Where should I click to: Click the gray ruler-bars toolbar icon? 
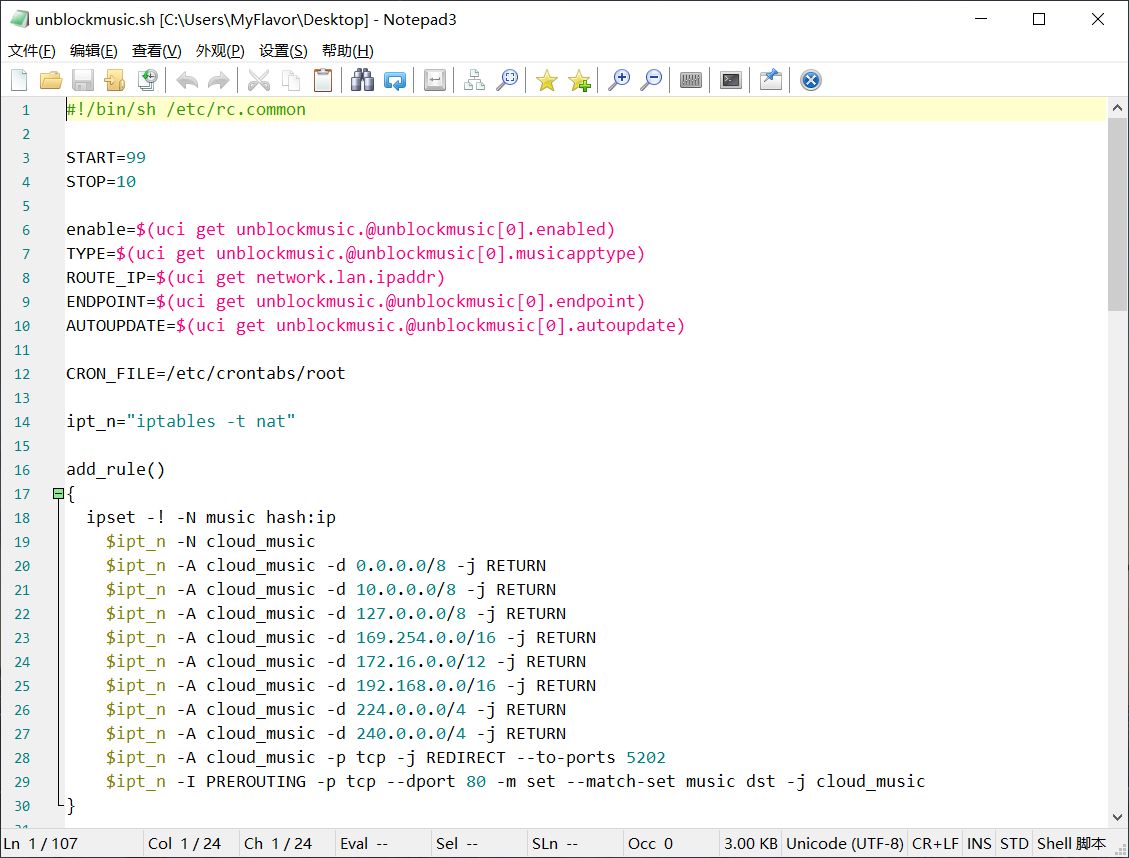691,80
